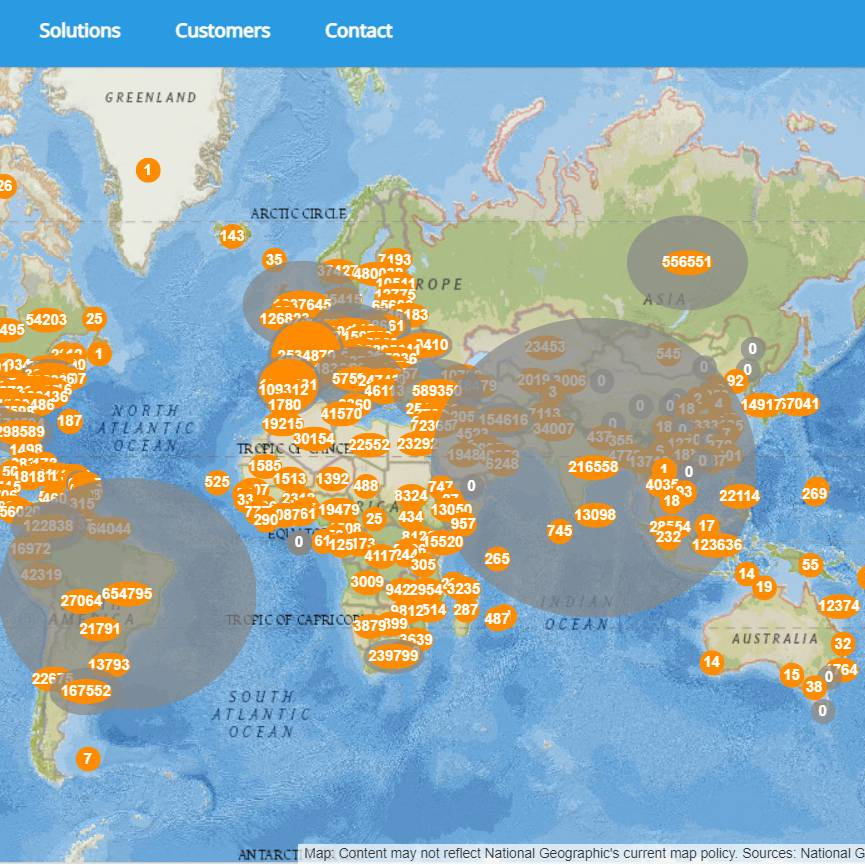Select the marker labeled 27064
This screenshot has height=865, width=865.
[82, 601]
